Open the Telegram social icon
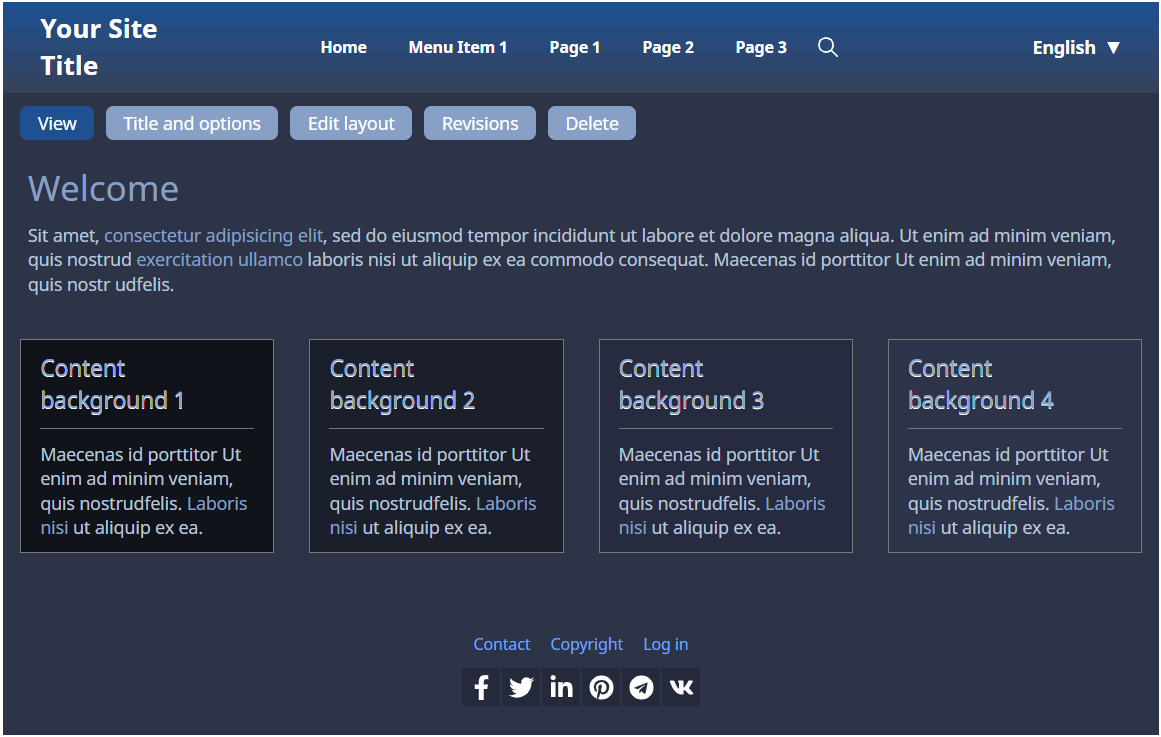Image resolution: width=1161 pixels, height=737 pixels. pos(641,687)
